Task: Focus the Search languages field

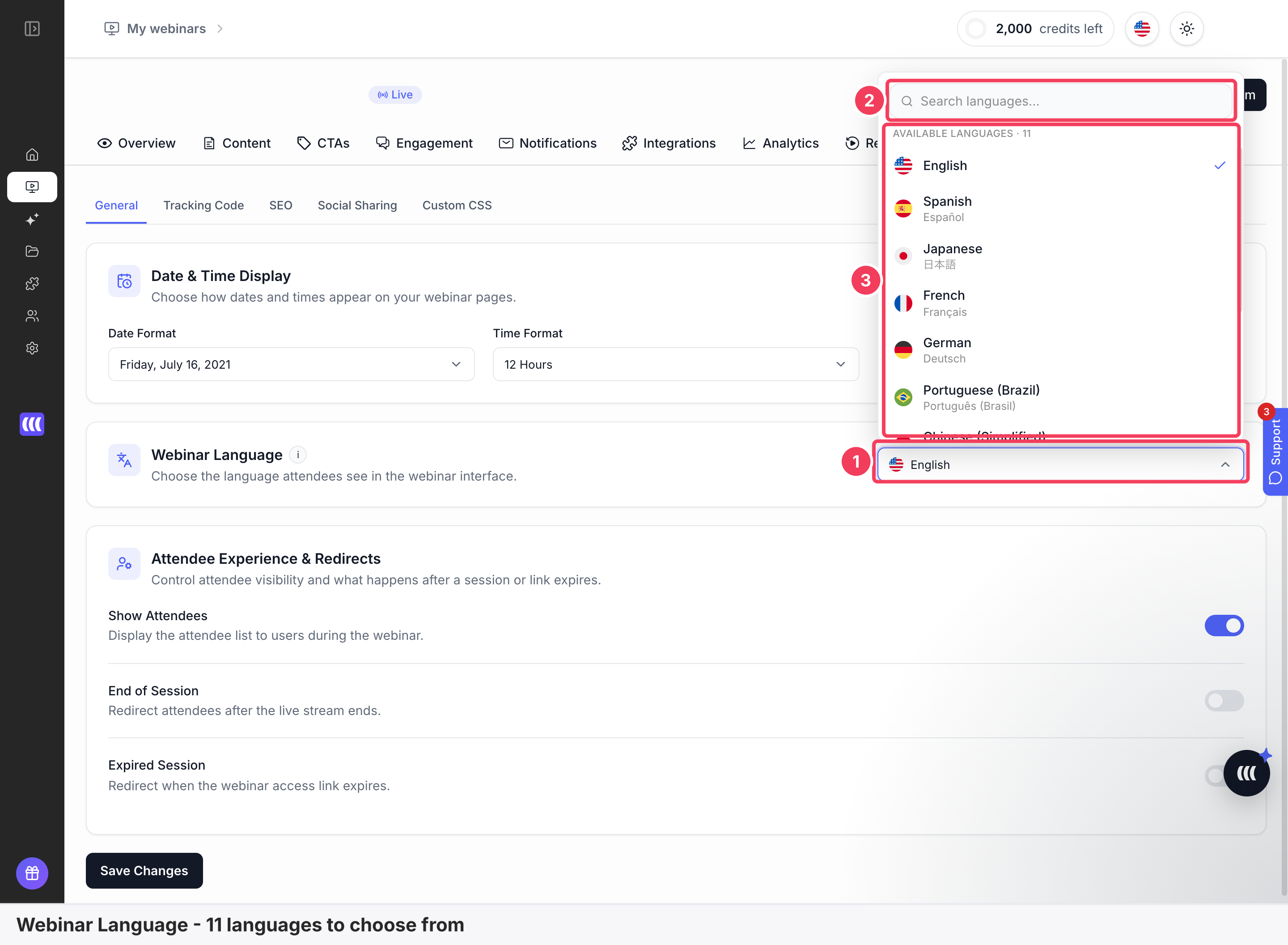Action: click(1060, 101)
